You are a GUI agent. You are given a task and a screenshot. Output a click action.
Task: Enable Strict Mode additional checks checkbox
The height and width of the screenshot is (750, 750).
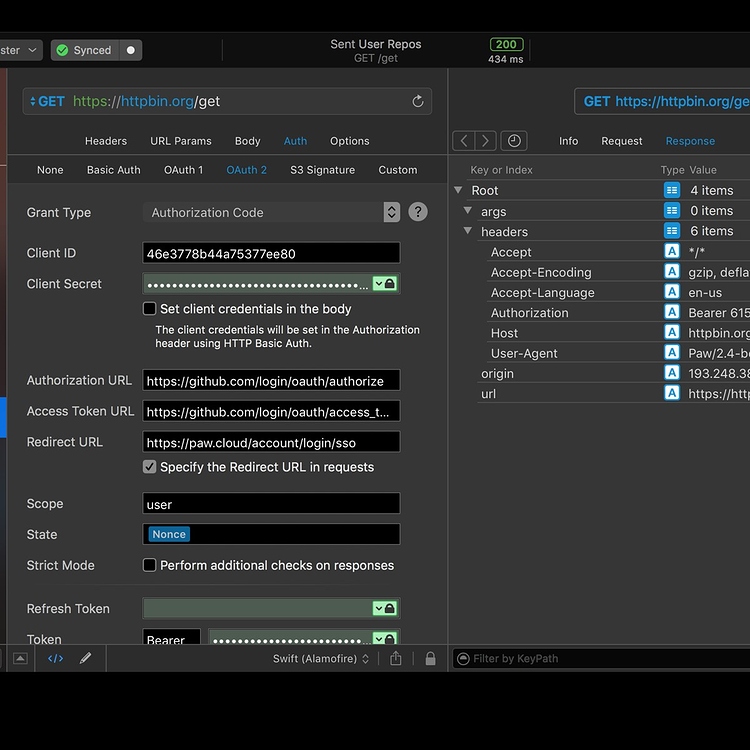[149, 565]
